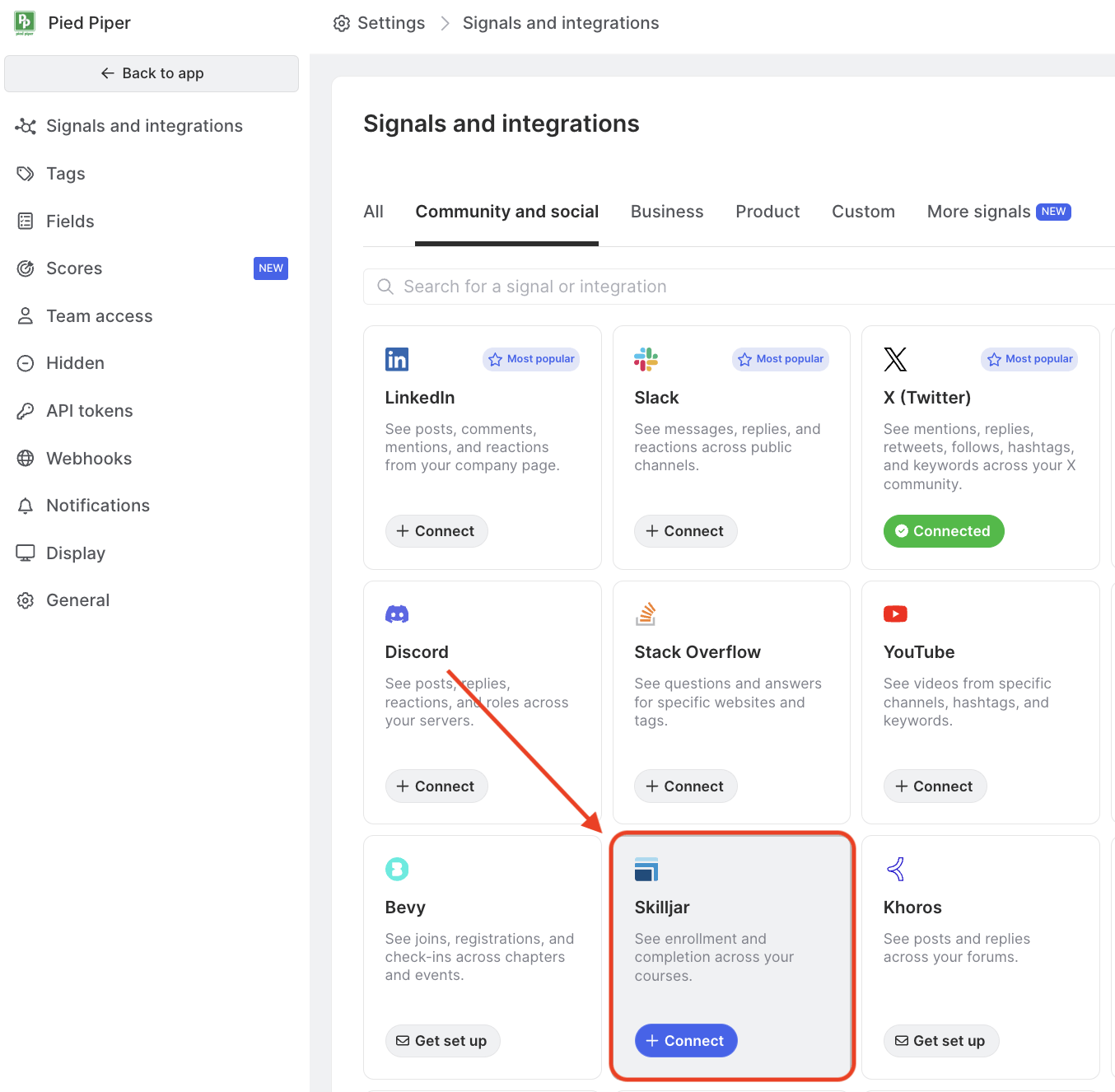This screenshot has height=1092, width=1115.
Task: Connect the Skilljar integration
Action: click(x=686, y=1041)
